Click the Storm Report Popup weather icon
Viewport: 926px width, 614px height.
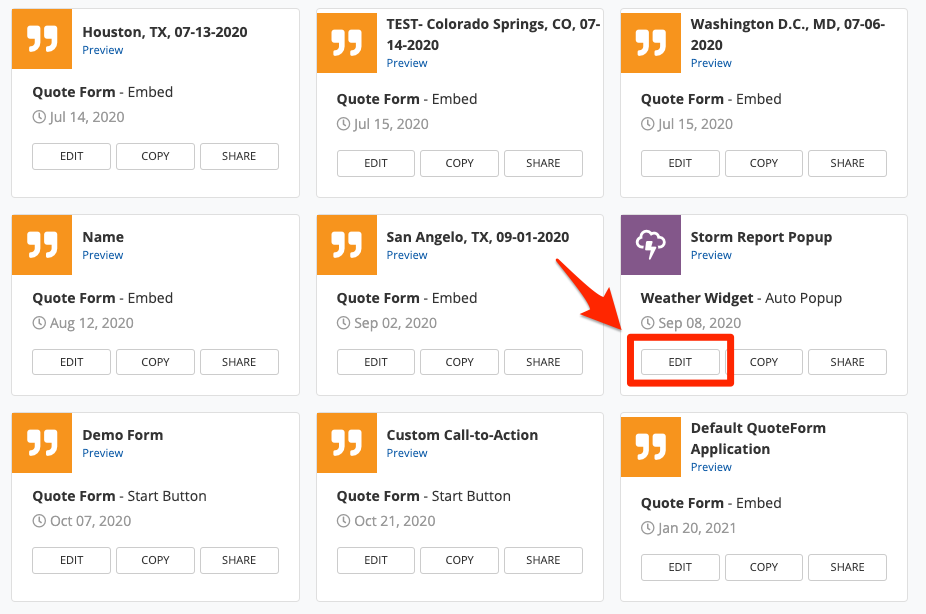(650, 245)
